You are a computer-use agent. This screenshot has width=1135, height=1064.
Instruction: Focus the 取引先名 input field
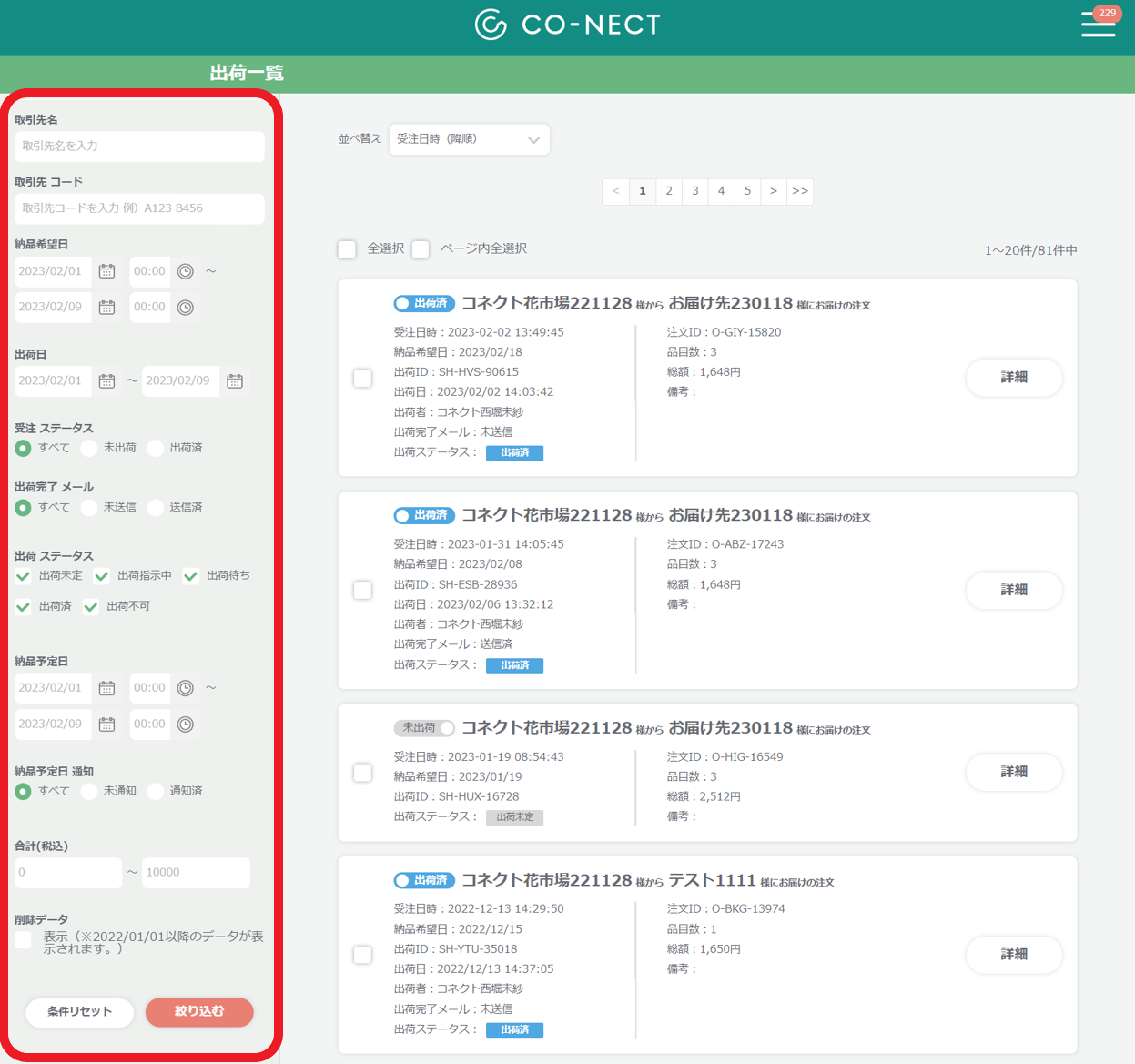click(139, 147)
